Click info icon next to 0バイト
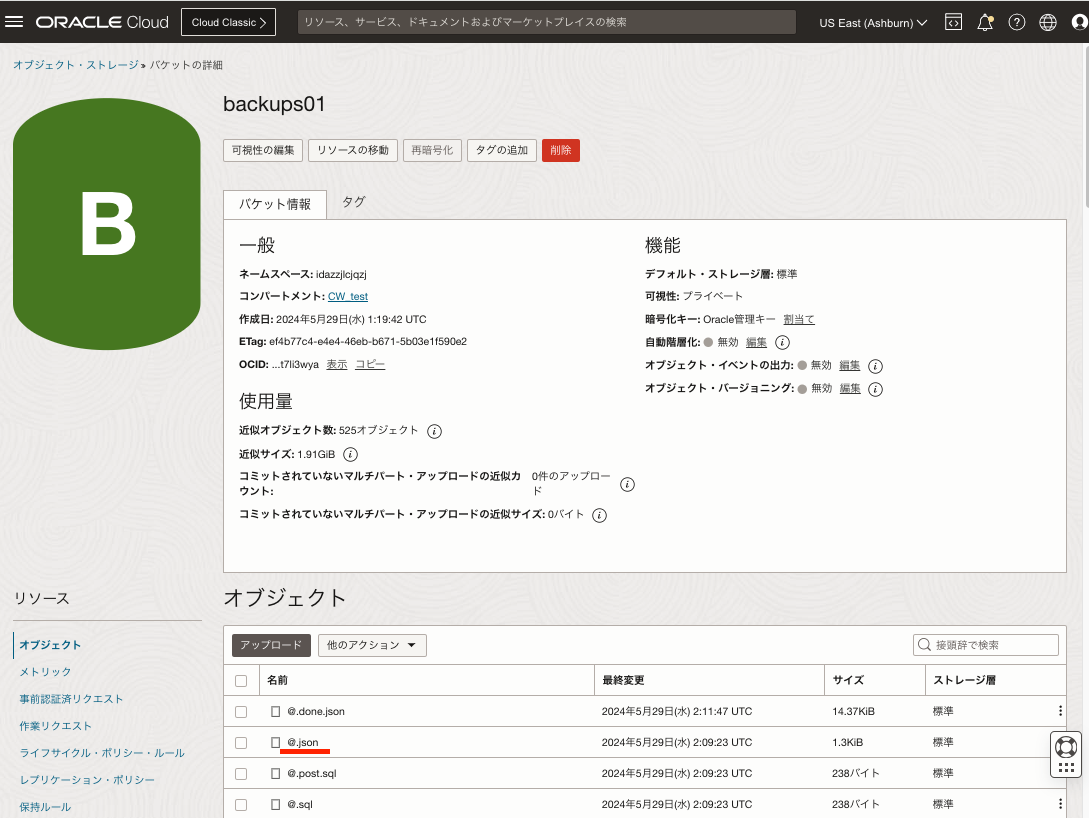The width and height of the screenshot is (1089, 818). pos(599,515)
